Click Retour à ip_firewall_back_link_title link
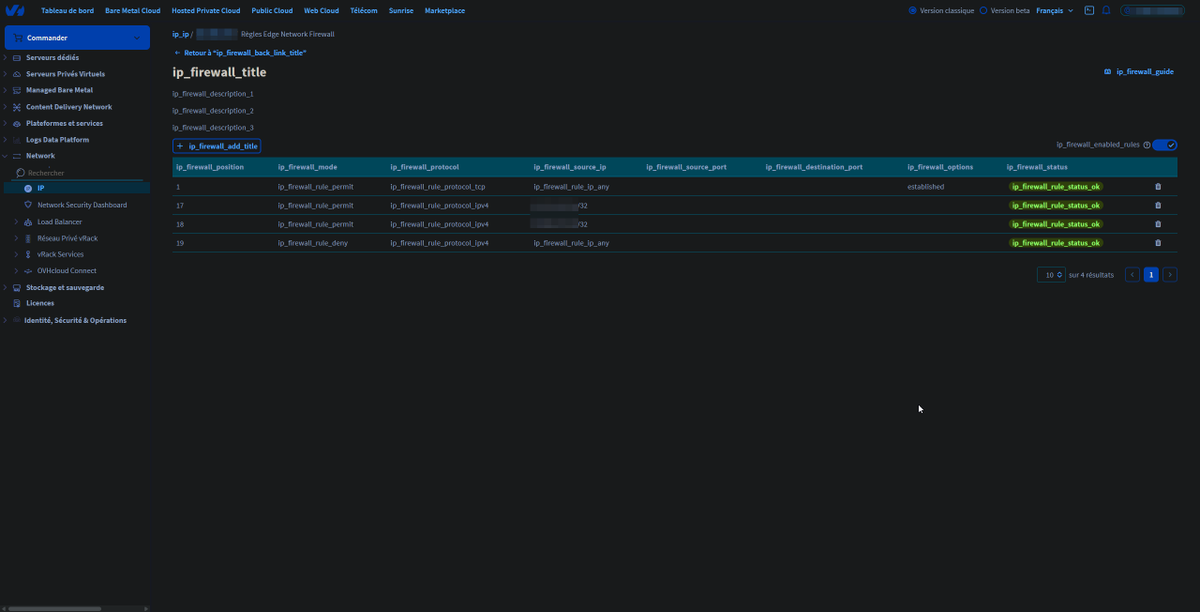Image resolution: width=1200 pixels, height=612 pixels. point(240,52)
